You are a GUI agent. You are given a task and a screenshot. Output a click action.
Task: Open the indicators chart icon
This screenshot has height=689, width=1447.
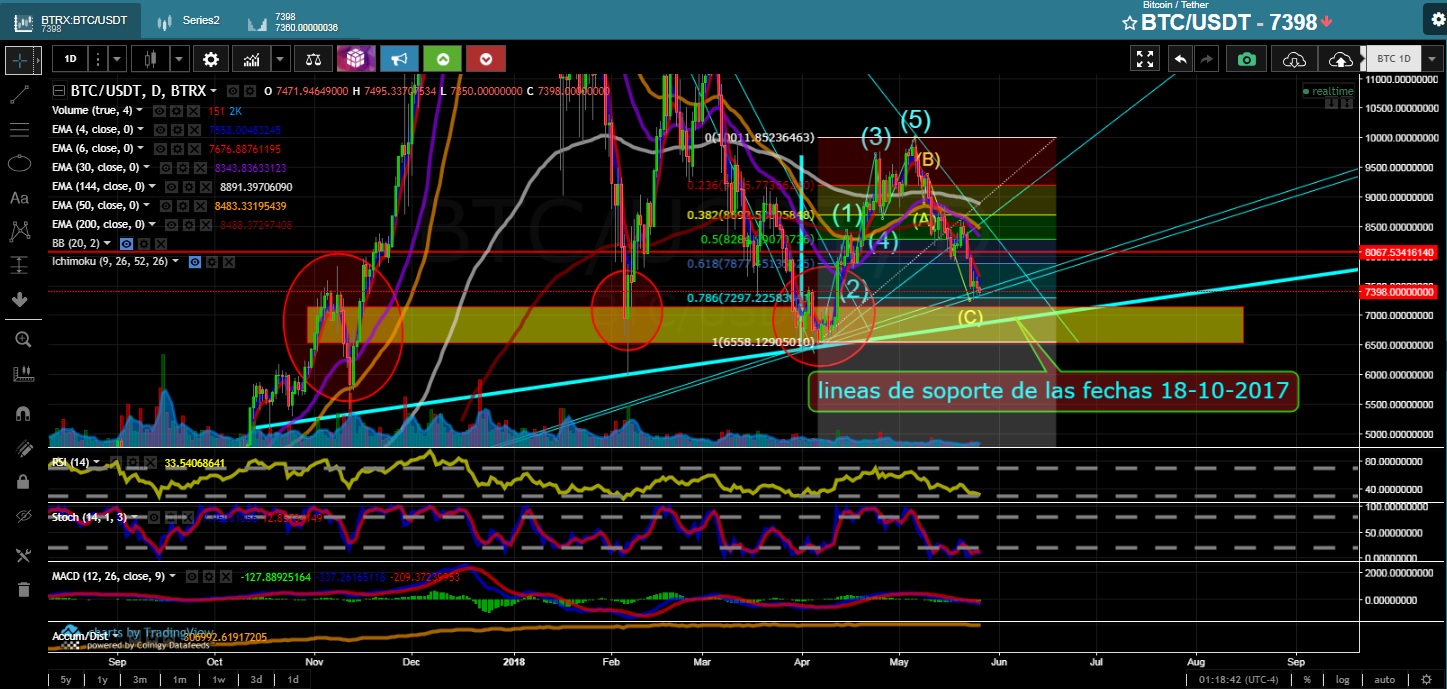[250, 59]
